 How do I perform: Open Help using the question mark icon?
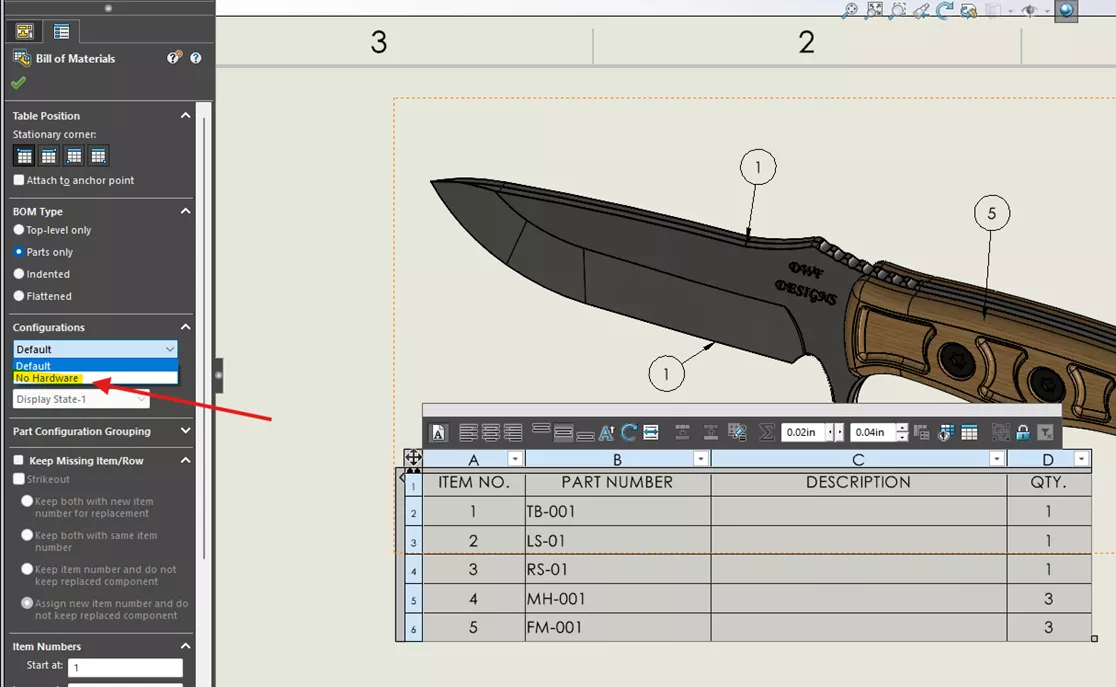coord(195,57)
